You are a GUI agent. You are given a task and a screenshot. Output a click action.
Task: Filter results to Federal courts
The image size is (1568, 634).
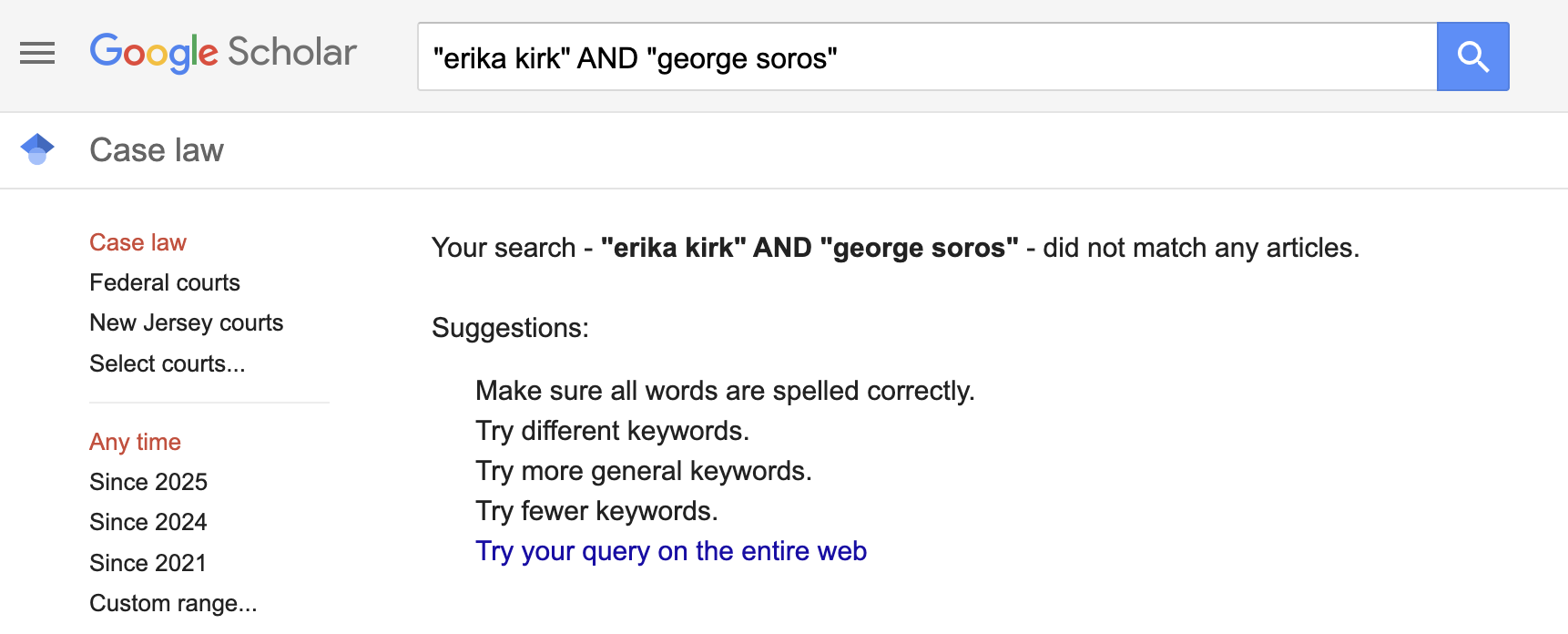(x=165, y=282)
